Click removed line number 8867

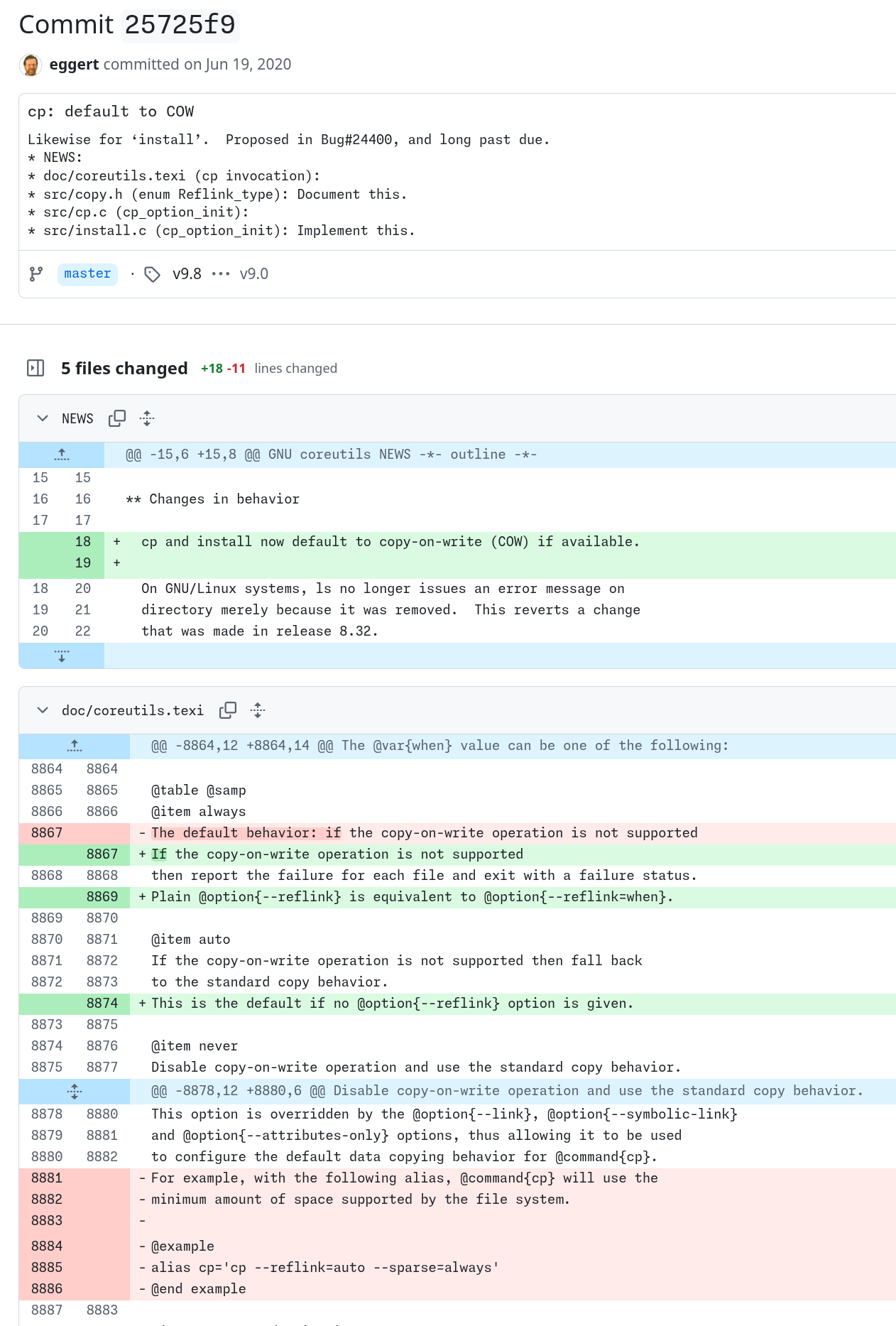point(47,833)
